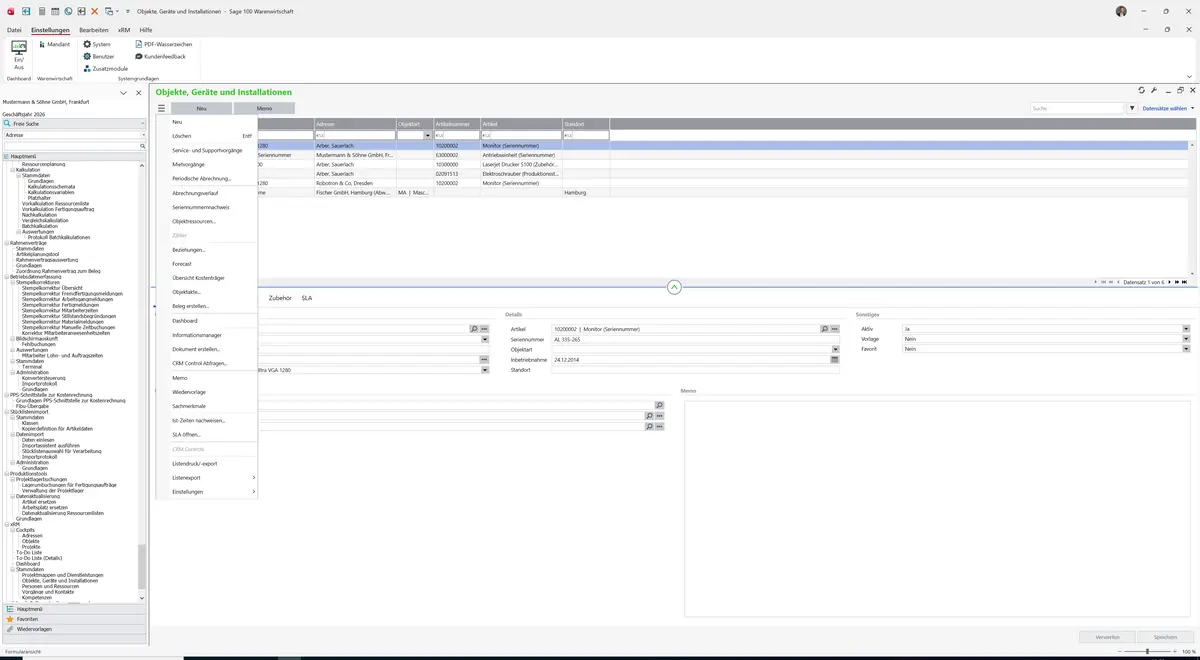
Task: Click the clock icon in quick access toolbar
Action: tap(68, 11)
